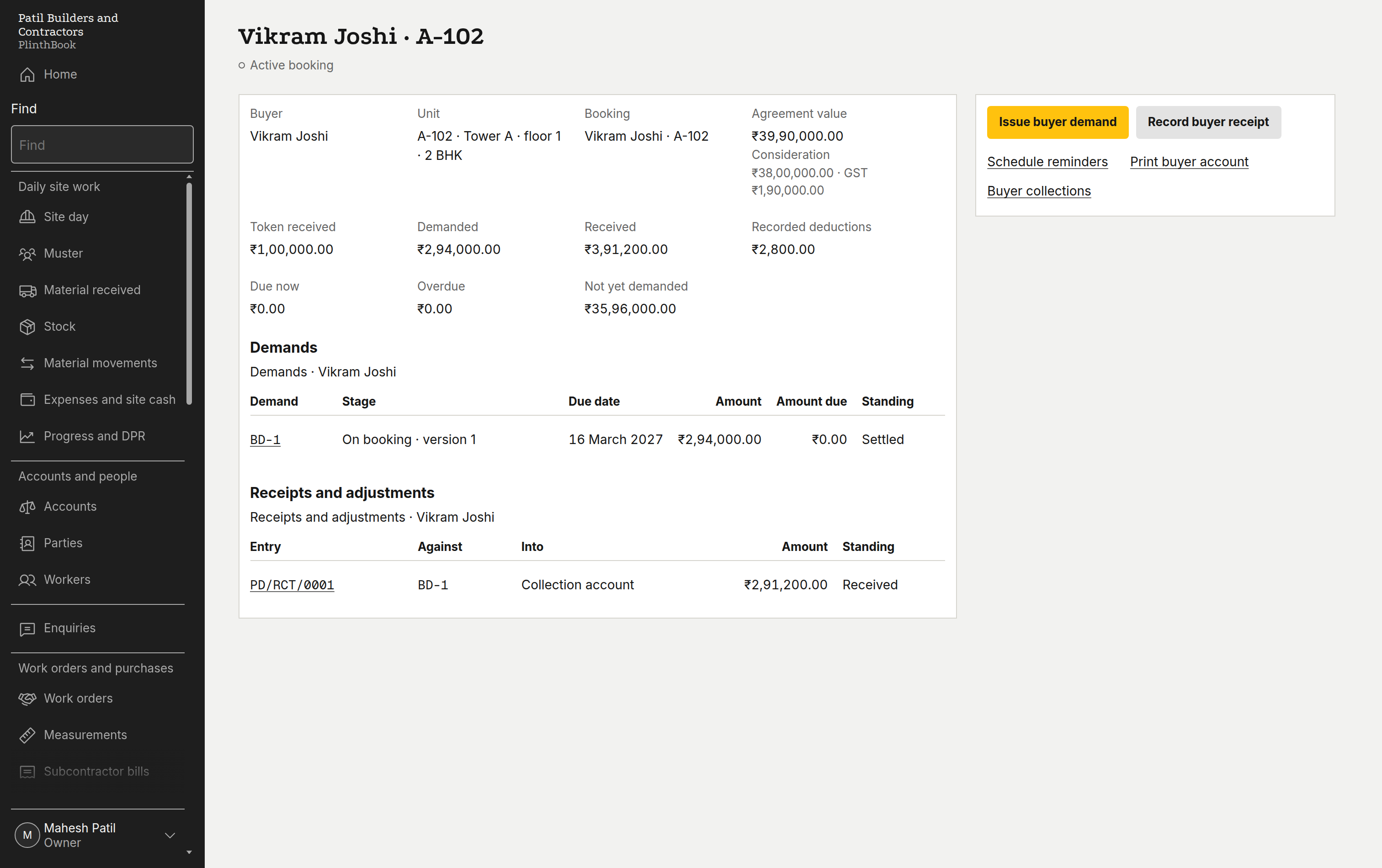Open the Stock box icon

(x=27, y=327)
